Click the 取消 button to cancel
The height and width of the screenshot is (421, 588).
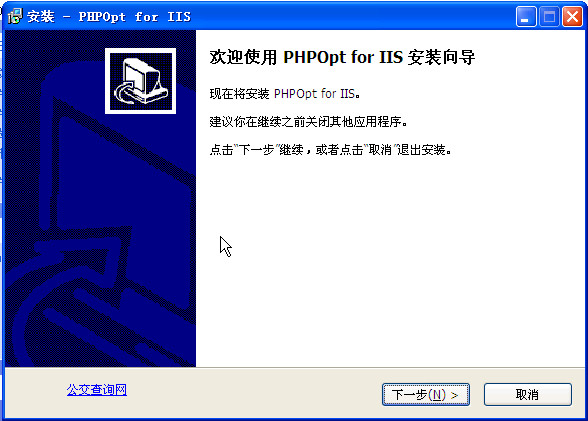528,394
